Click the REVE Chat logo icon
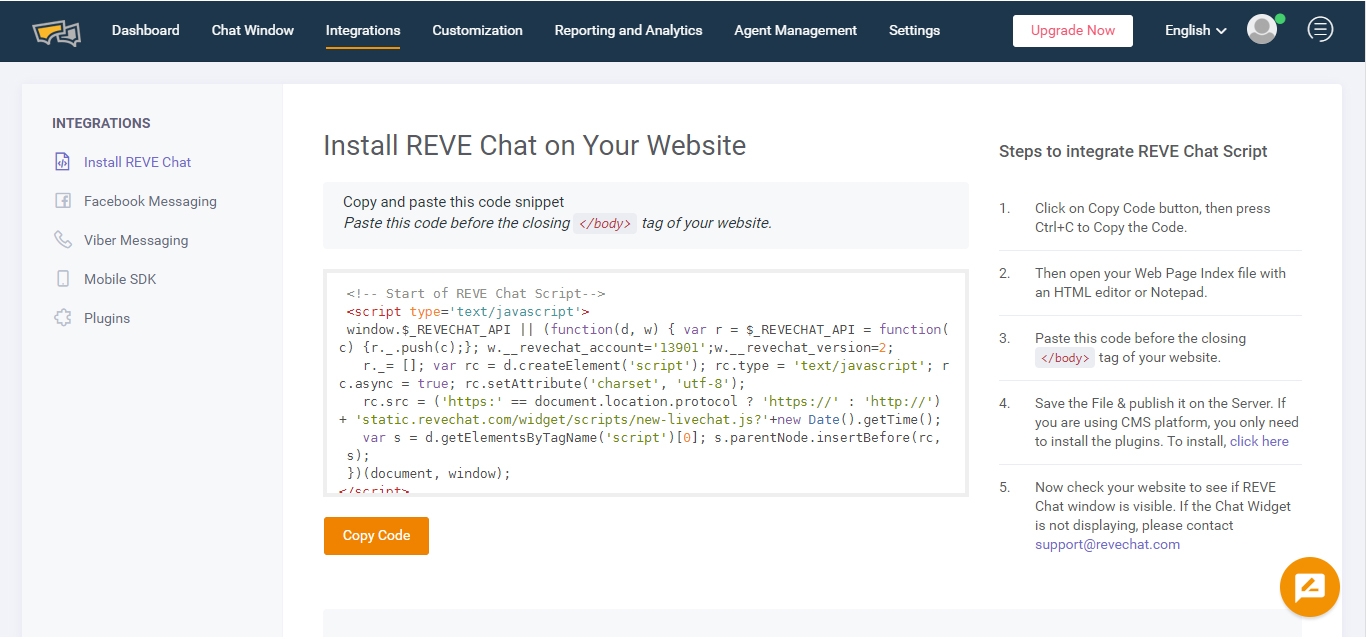Image resolution: width=1366 pixels, height=639 pixels. pos(56,31)
